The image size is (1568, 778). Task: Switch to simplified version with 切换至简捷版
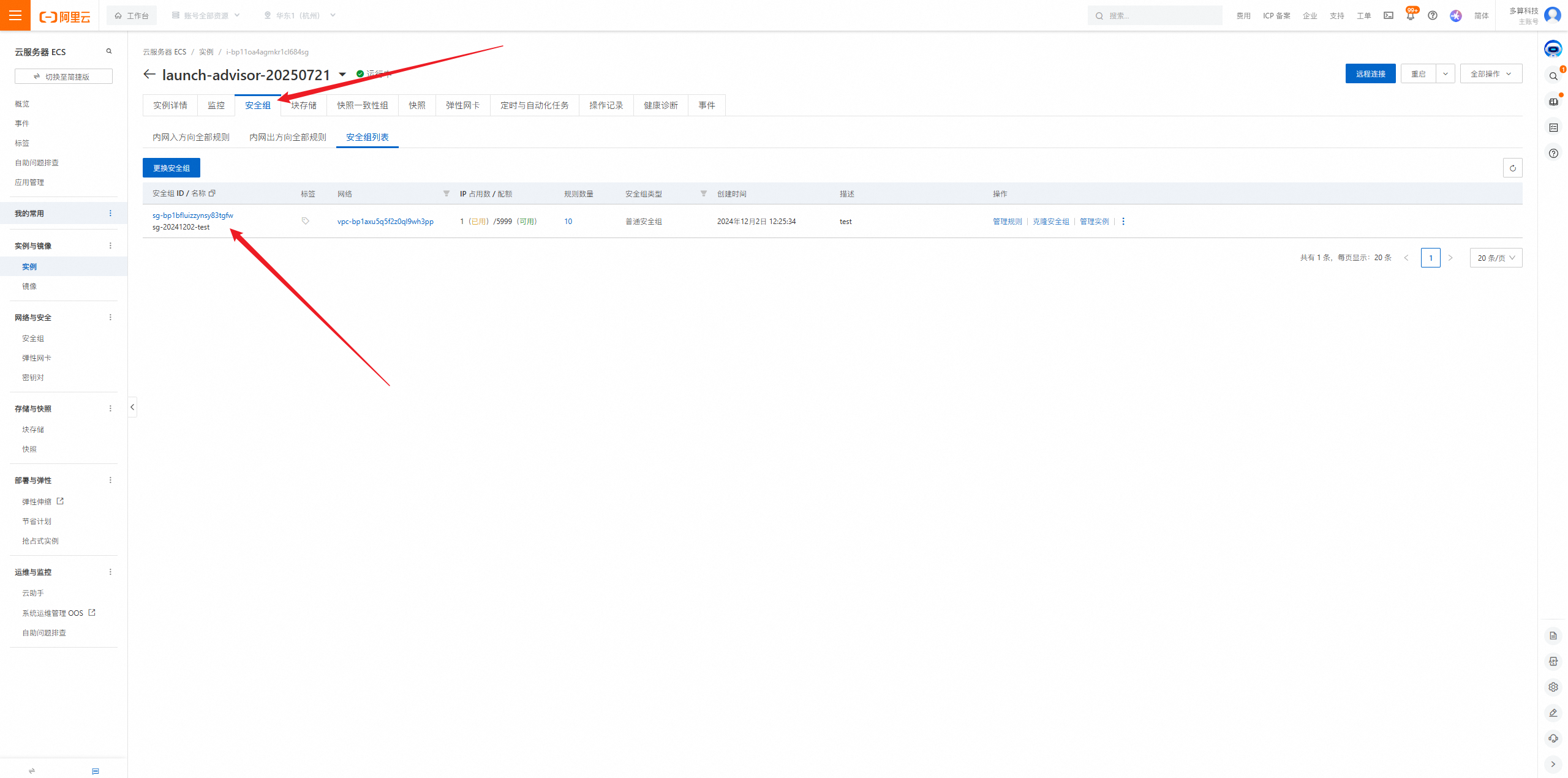(x=64, y=77)
